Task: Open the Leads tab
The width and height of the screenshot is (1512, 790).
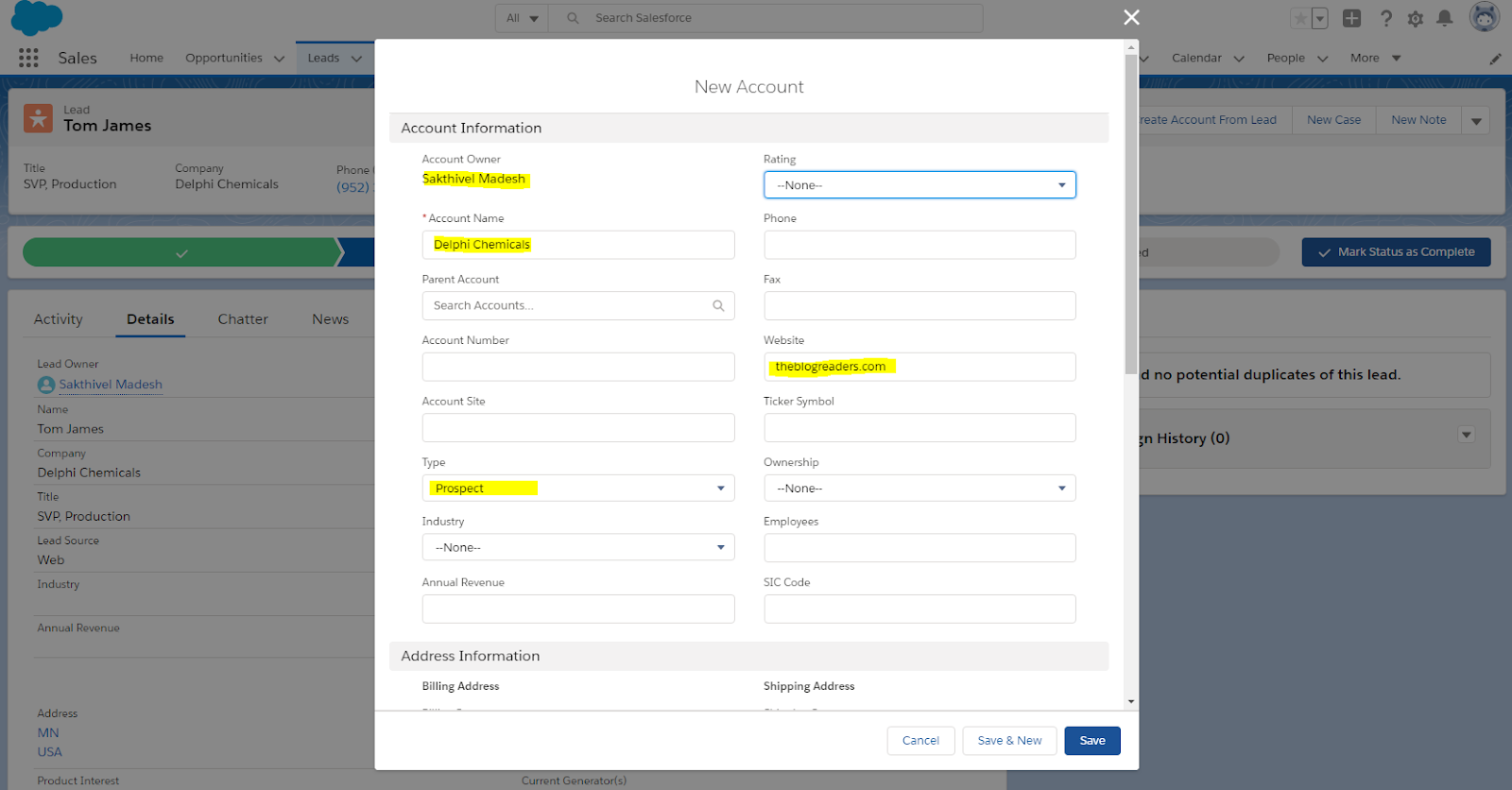Action: [x=323, y=58]
